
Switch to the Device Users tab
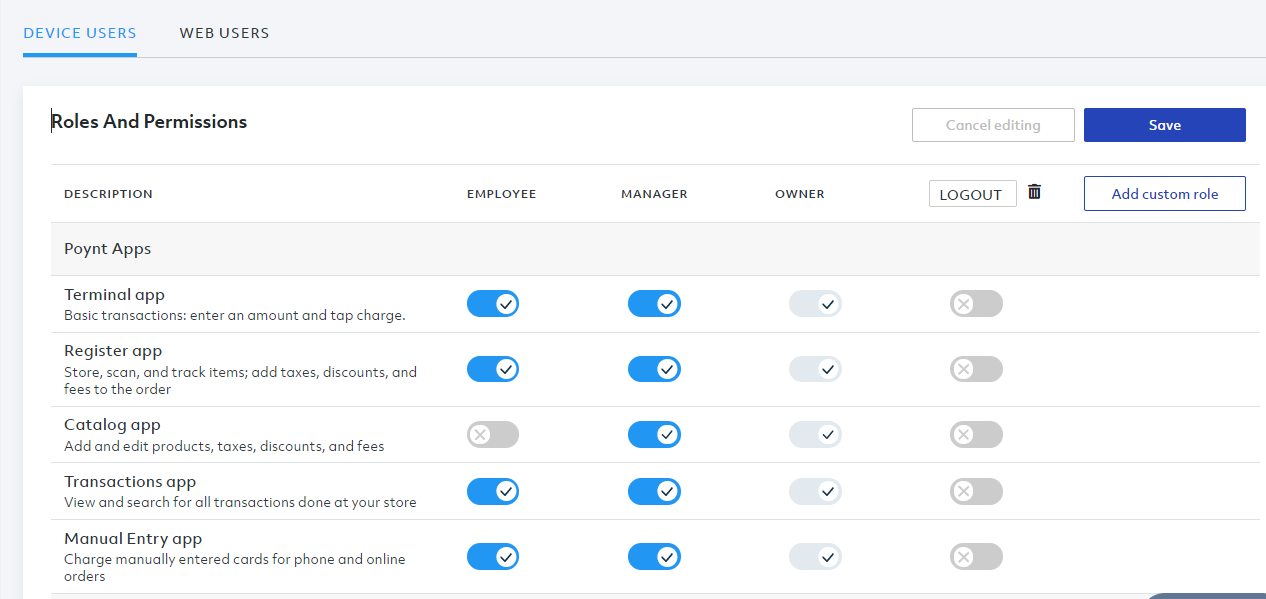80,33
